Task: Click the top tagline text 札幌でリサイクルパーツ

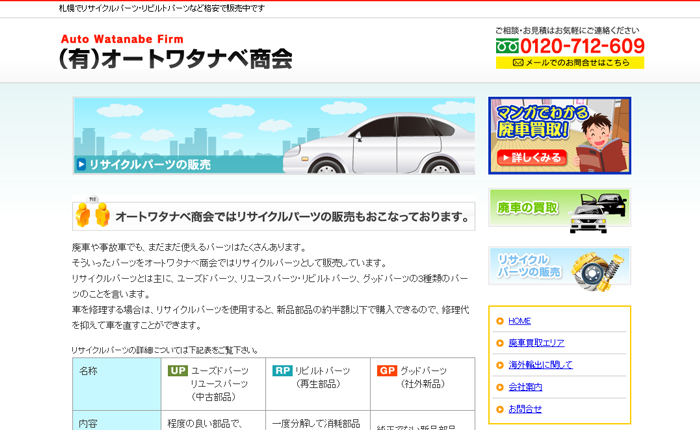Action: 162,8
